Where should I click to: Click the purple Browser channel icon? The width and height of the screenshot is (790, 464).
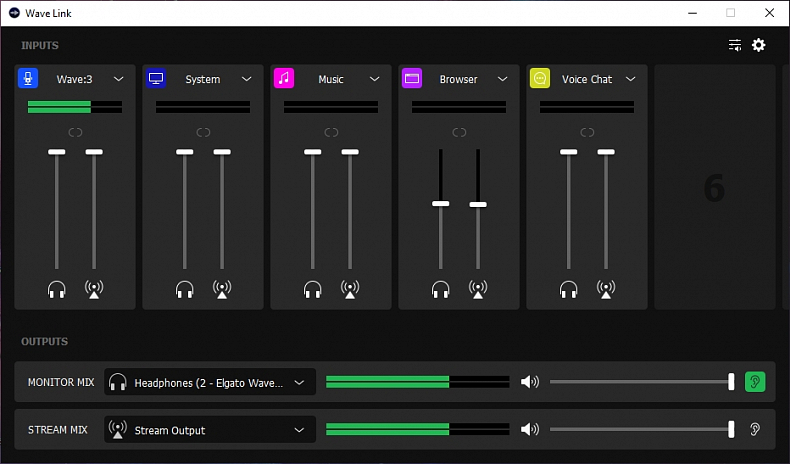pos(412,79)
